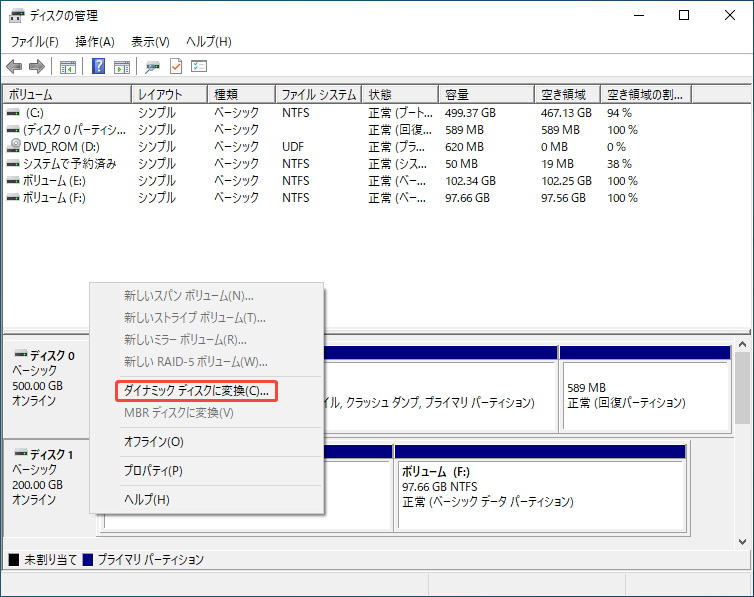Click the 499.37 GB capacity cell
The height and width of the screenshot is (597, 754).
point(470,113)
